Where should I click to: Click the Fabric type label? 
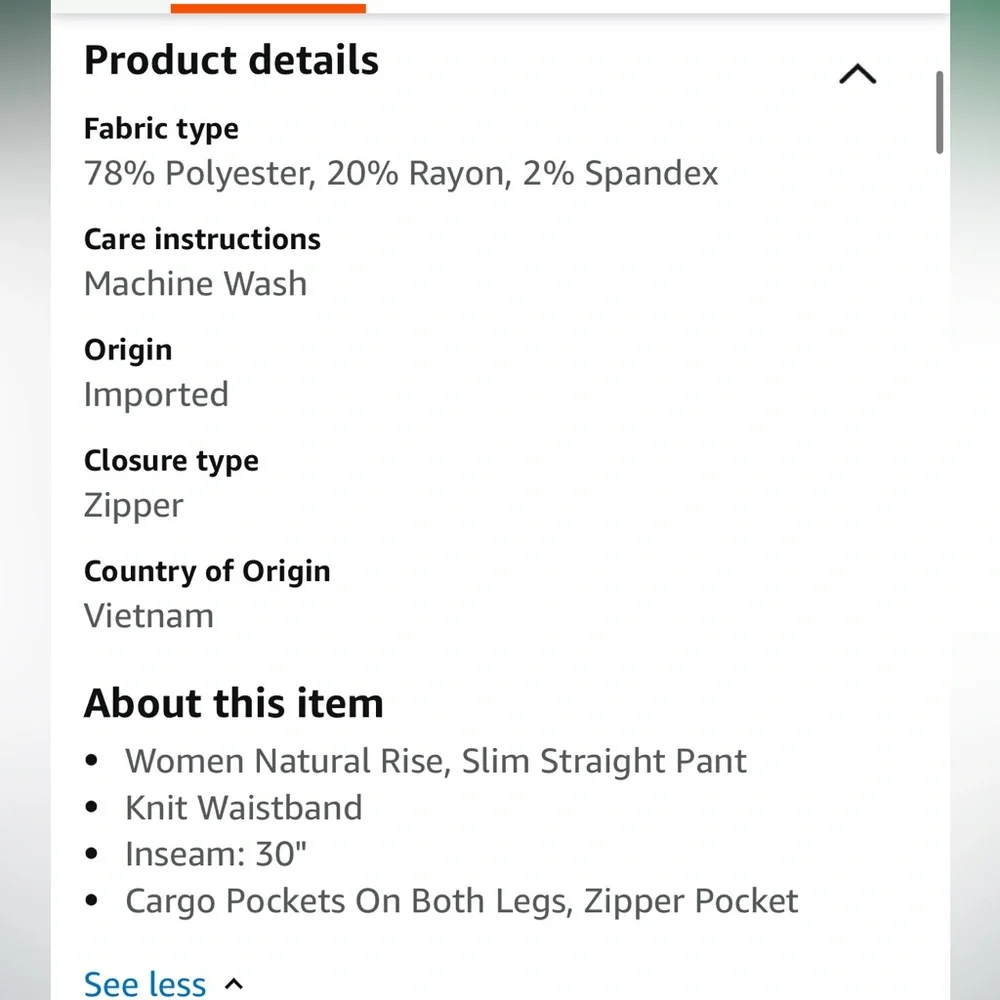click(161, 129)
